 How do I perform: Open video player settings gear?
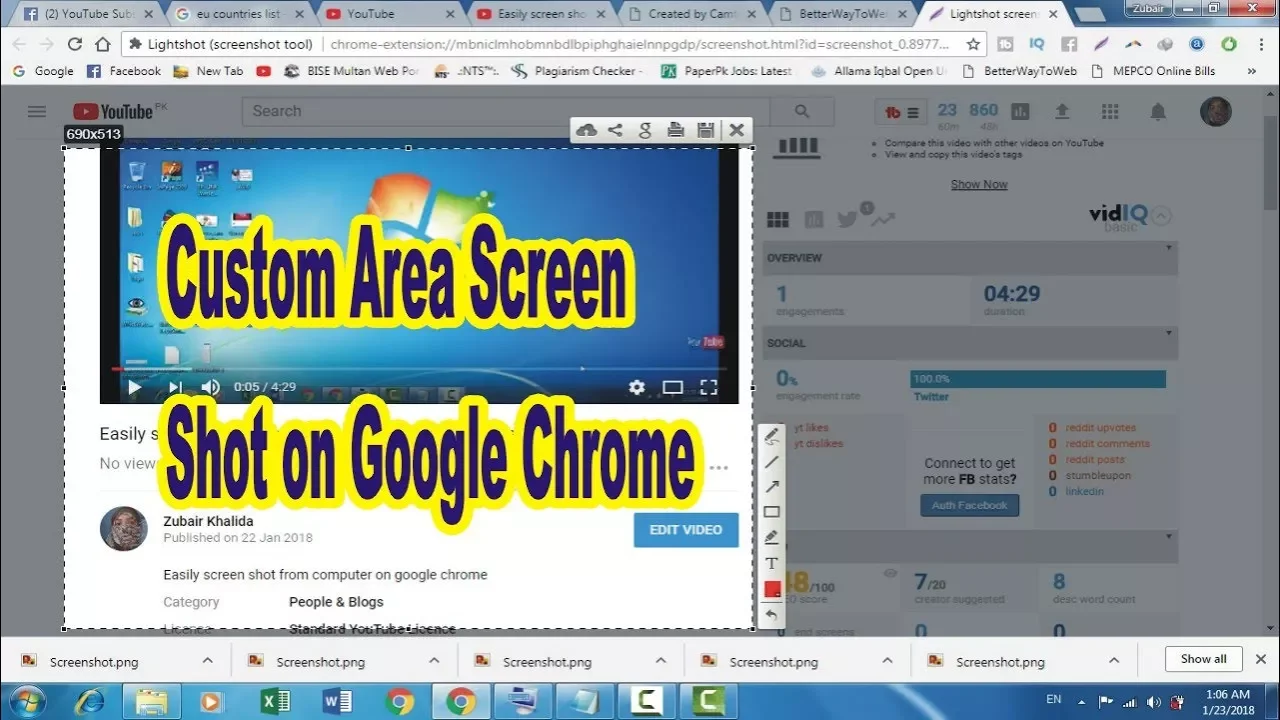coord(636,387)
